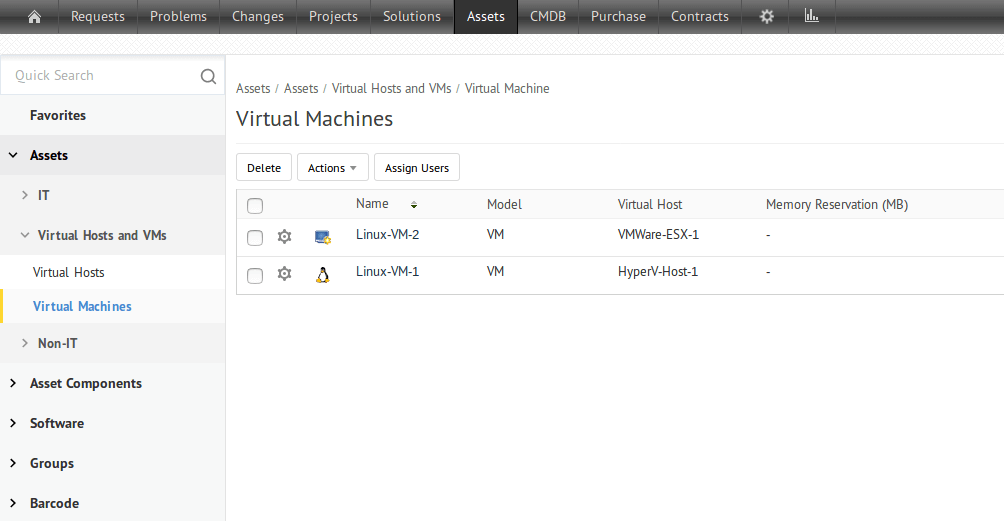Check the box for Linux-VM-2
The image size is (1004, 521).
(x=255, y=238)
